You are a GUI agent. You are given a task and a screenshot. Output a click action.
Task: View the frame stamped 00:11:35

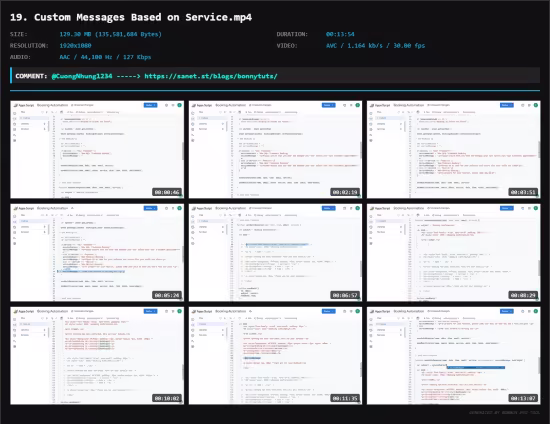275,356
